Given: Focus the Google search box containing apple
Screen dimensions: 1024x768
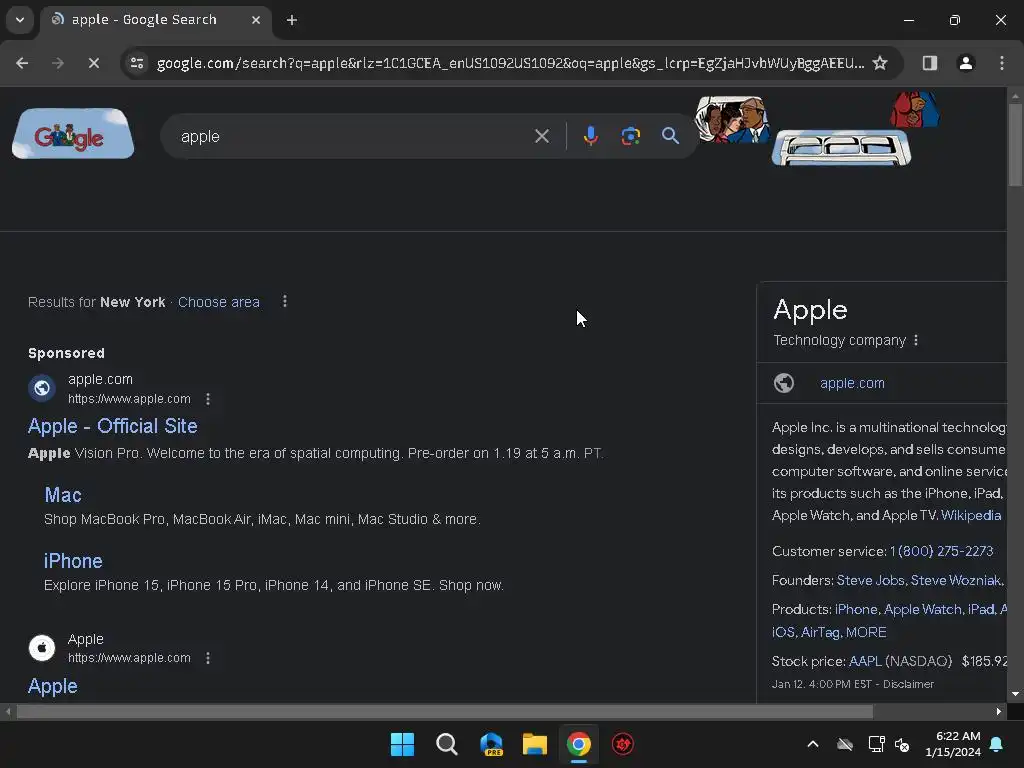Looking at the screenshot, I should [x=353, y=136].
